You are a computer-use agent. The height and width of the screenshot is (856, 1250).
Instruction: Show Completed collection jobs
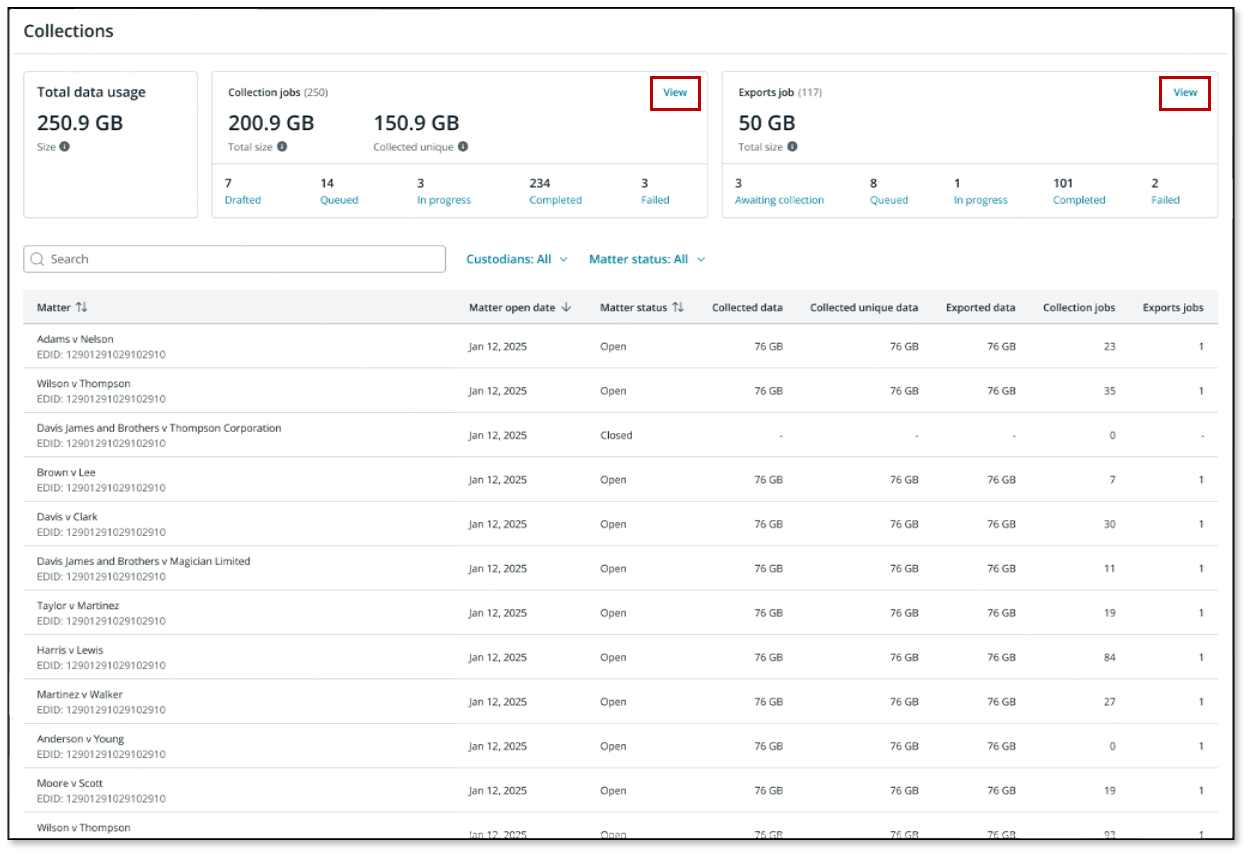555,200
